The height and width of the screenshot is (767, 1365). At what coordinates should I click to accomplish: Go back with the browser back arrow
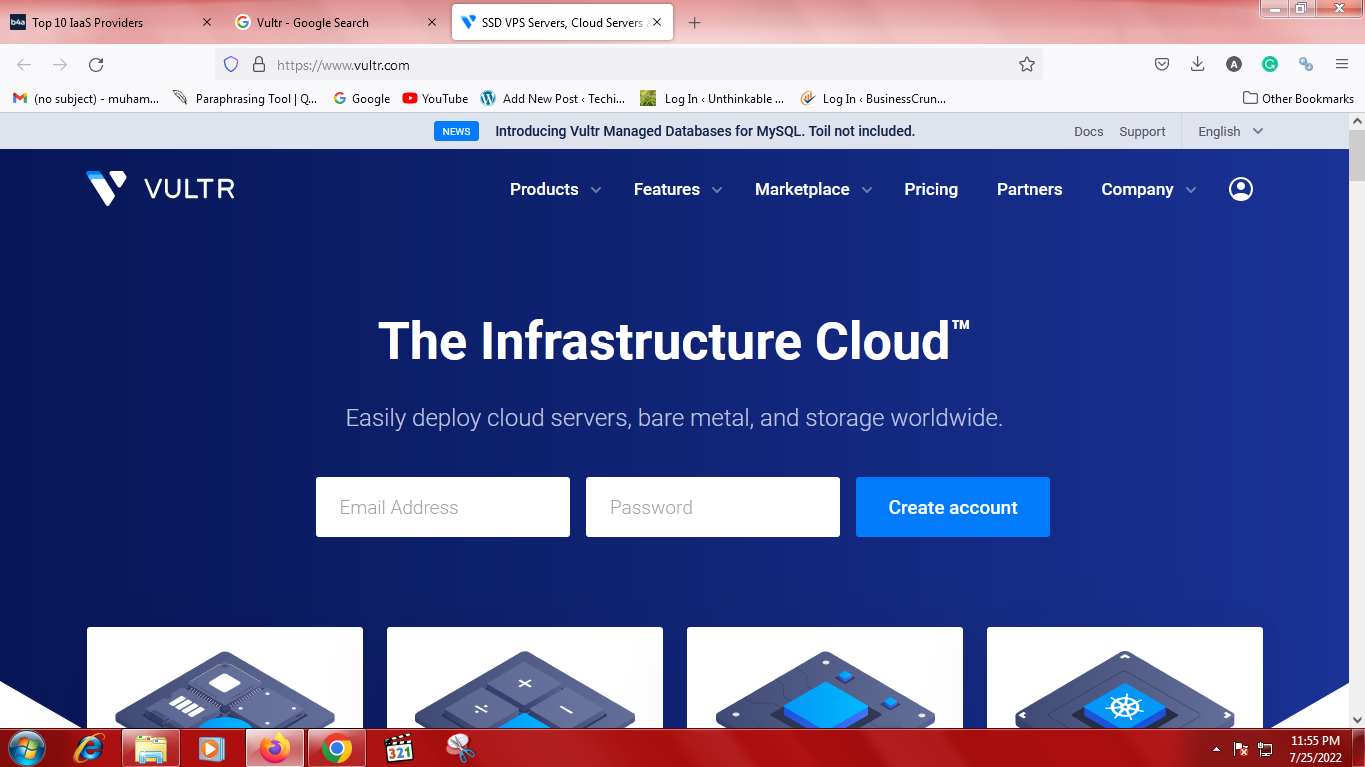24,65
